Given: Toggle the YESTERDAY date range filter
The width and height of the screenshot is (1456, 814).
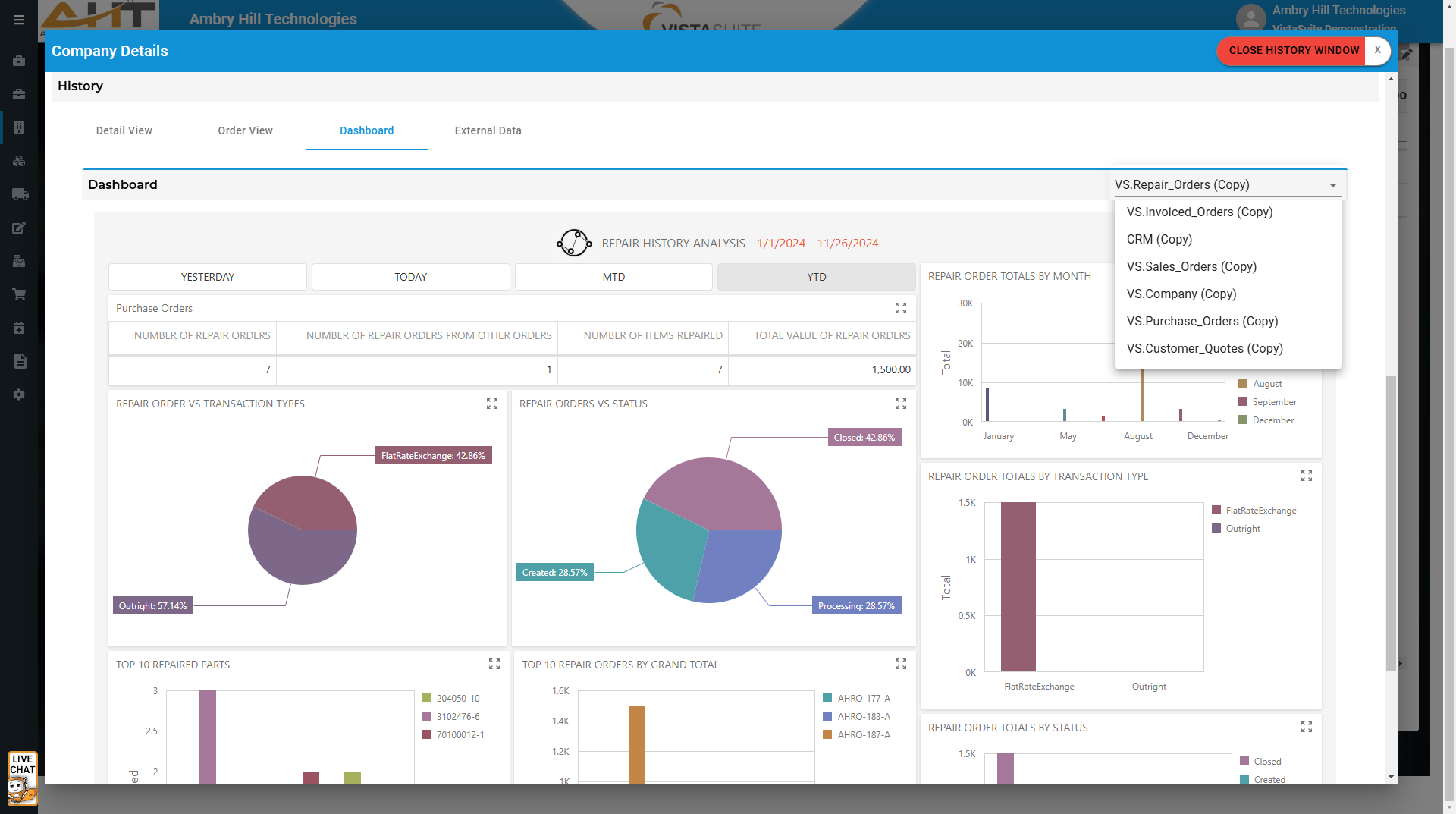Looking at the screenshot, I should pos(208,277).
